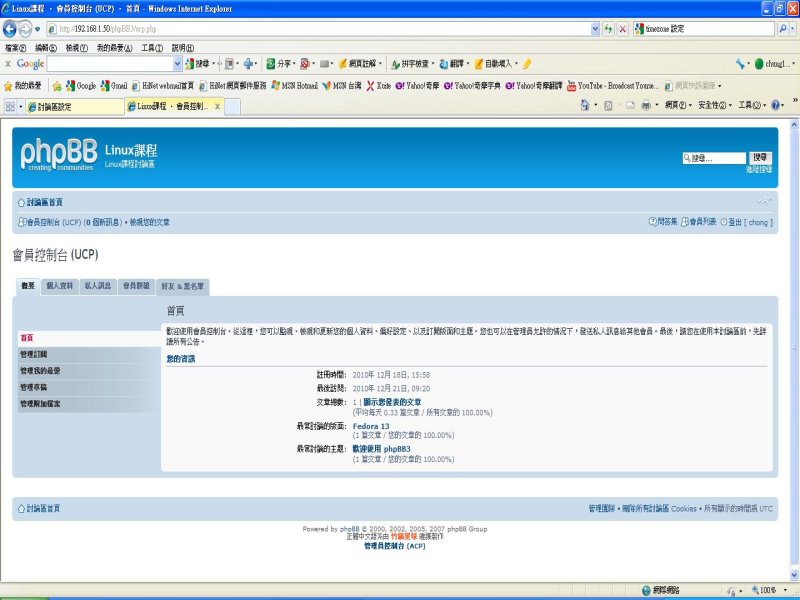Open the 檢視(V) menu
This screenshot has height=600, width=800.
point(77,48)
